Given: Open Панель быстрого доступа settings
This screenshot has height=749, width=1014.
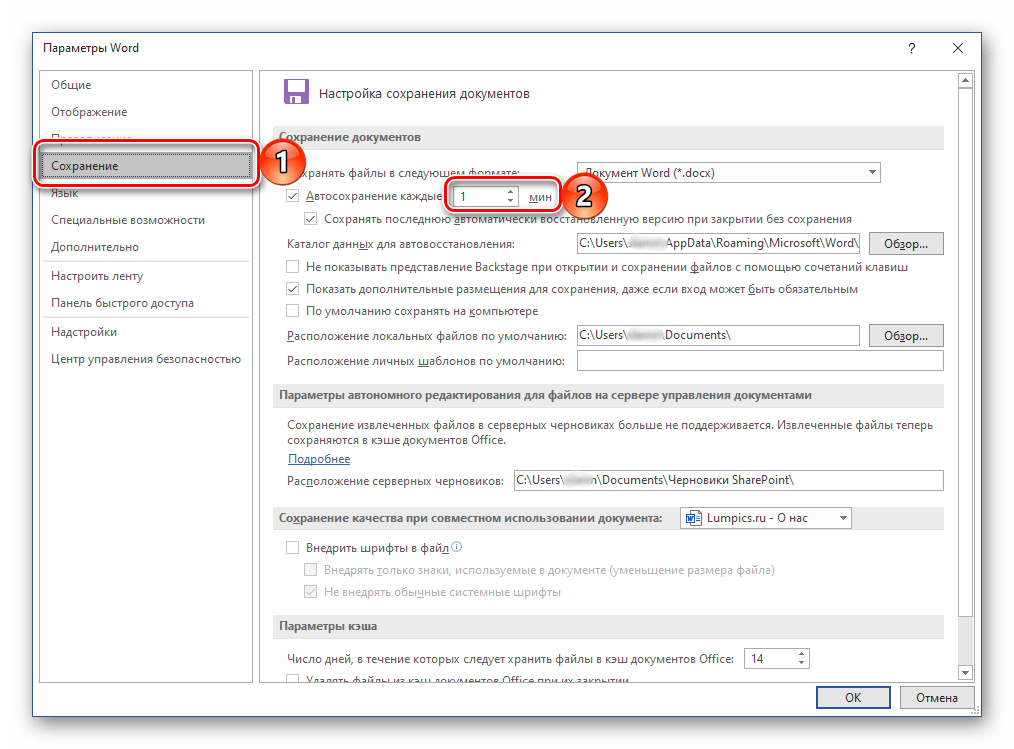Looking at the screenshot, I should pyautogui.click(x=122, y=303).
